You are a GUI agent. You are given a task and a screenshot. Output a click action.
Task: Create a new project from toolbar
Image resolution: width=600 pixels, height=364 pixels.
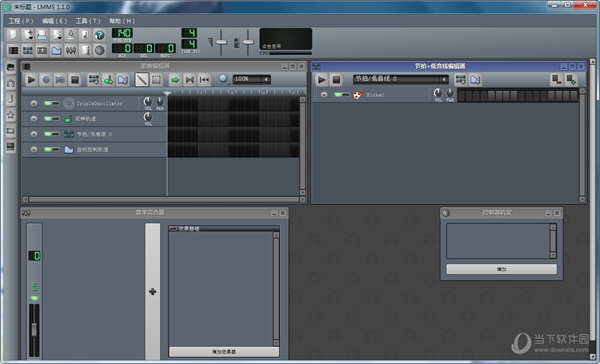point(13,35)
